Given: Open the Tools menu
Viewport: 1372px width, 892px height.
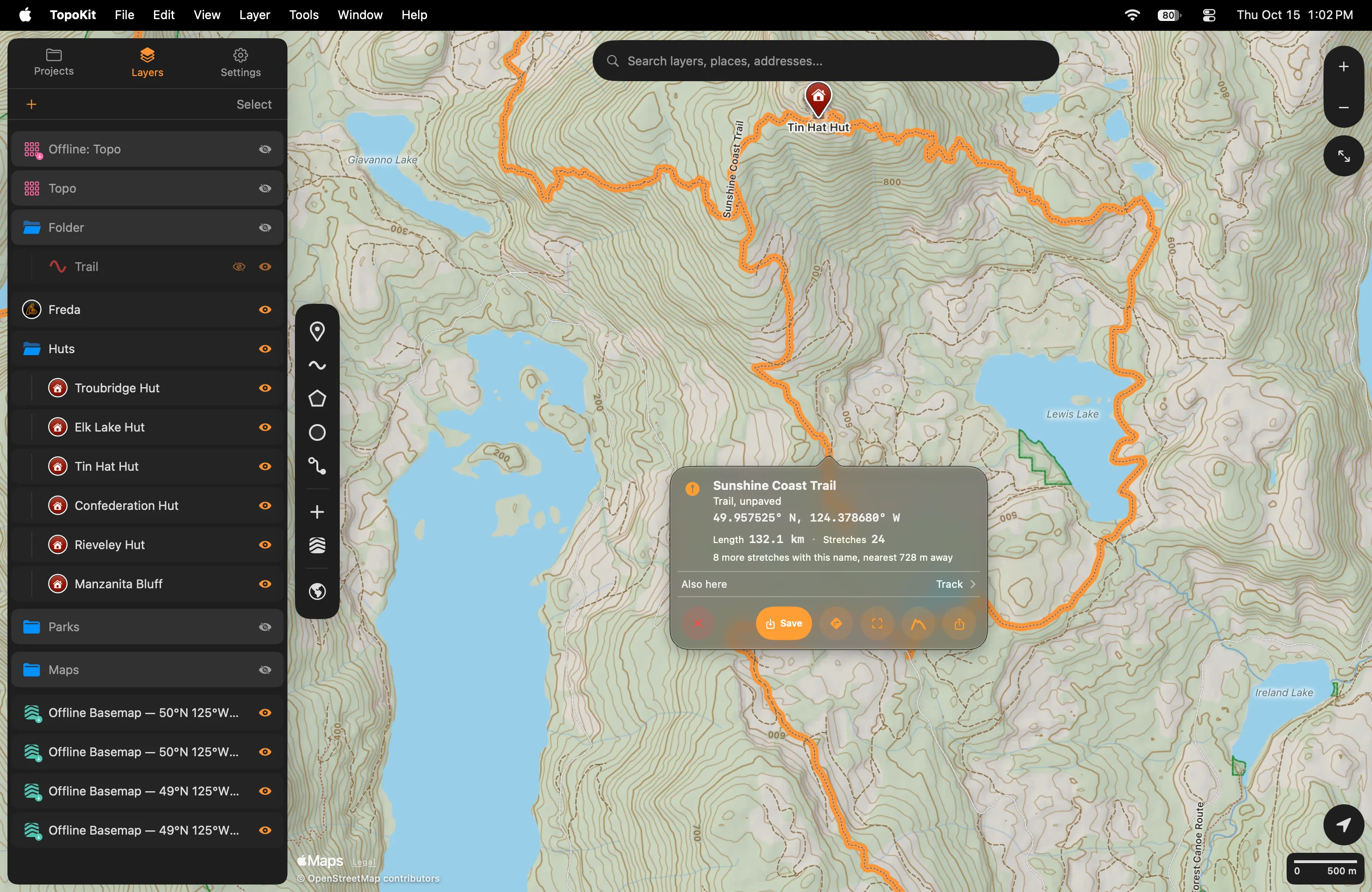Looking at the screenshot, I should (x=304, y=15).
